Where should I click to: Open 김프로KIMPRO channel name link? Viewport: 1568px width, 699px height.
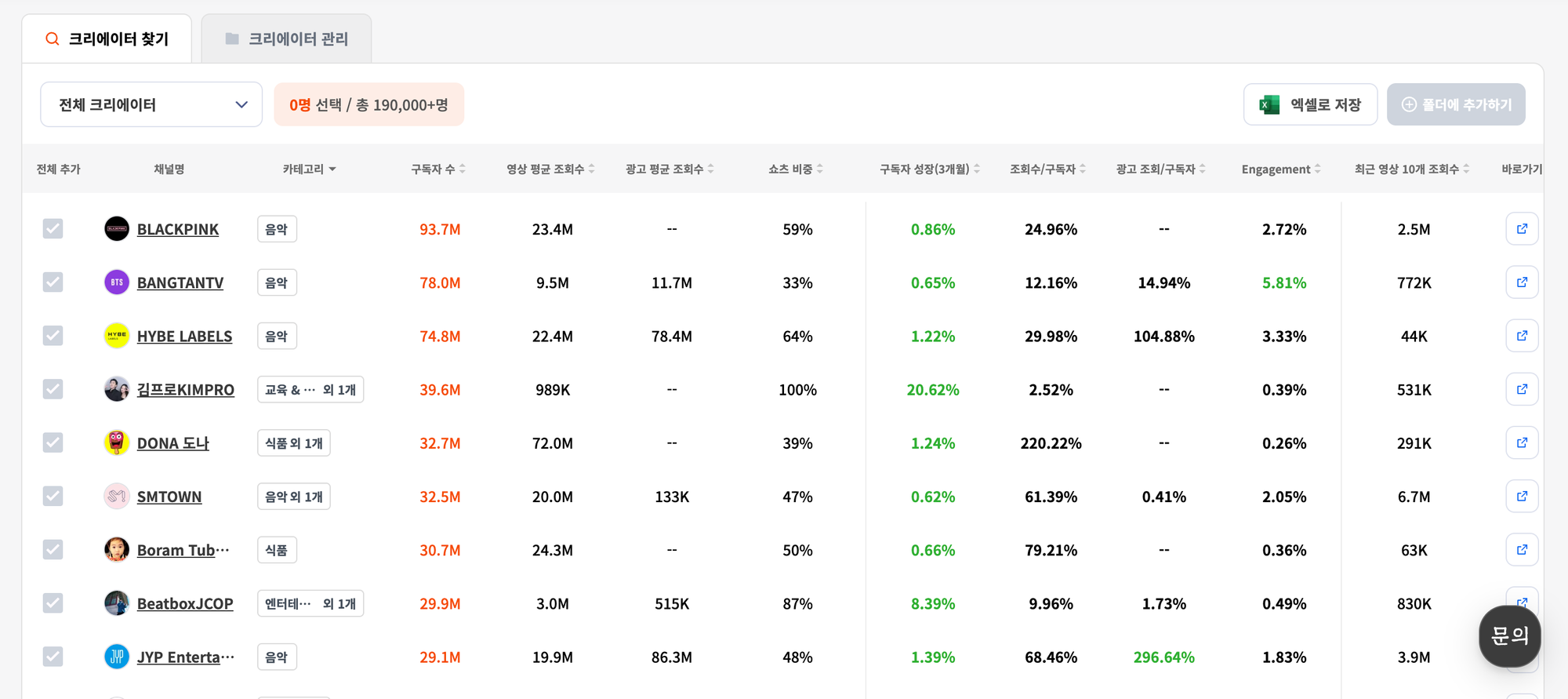click(x=186, y=389)
